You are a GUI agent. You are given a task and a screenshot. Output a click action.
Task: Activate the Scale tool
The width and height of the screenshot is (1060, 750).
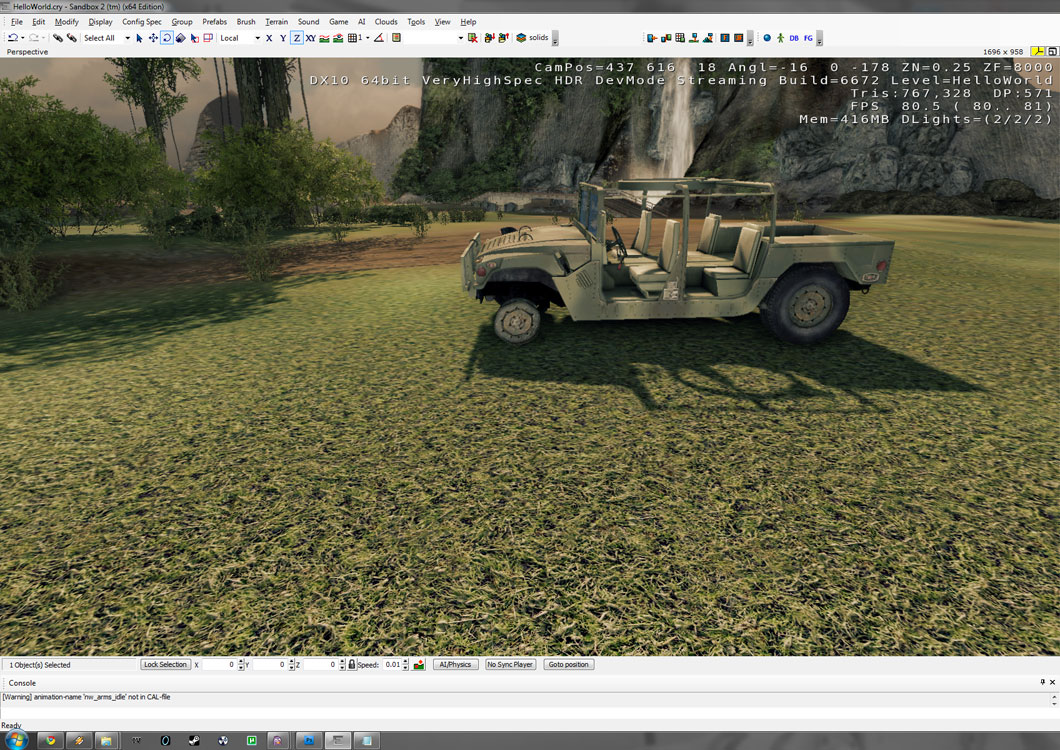click(180, 38)
